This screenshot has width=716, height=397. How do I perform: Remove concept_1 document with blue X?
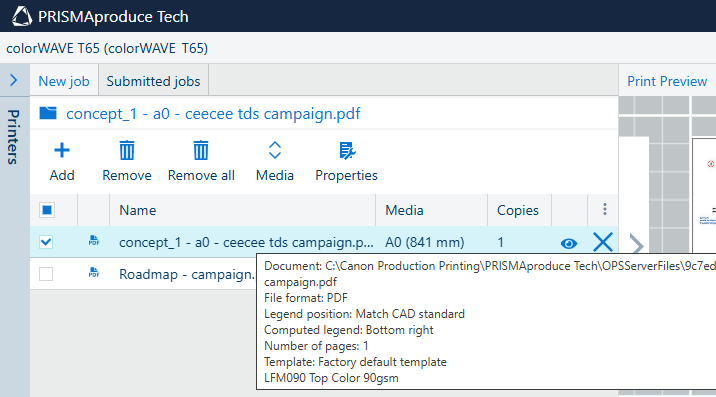tap(603, 242)
